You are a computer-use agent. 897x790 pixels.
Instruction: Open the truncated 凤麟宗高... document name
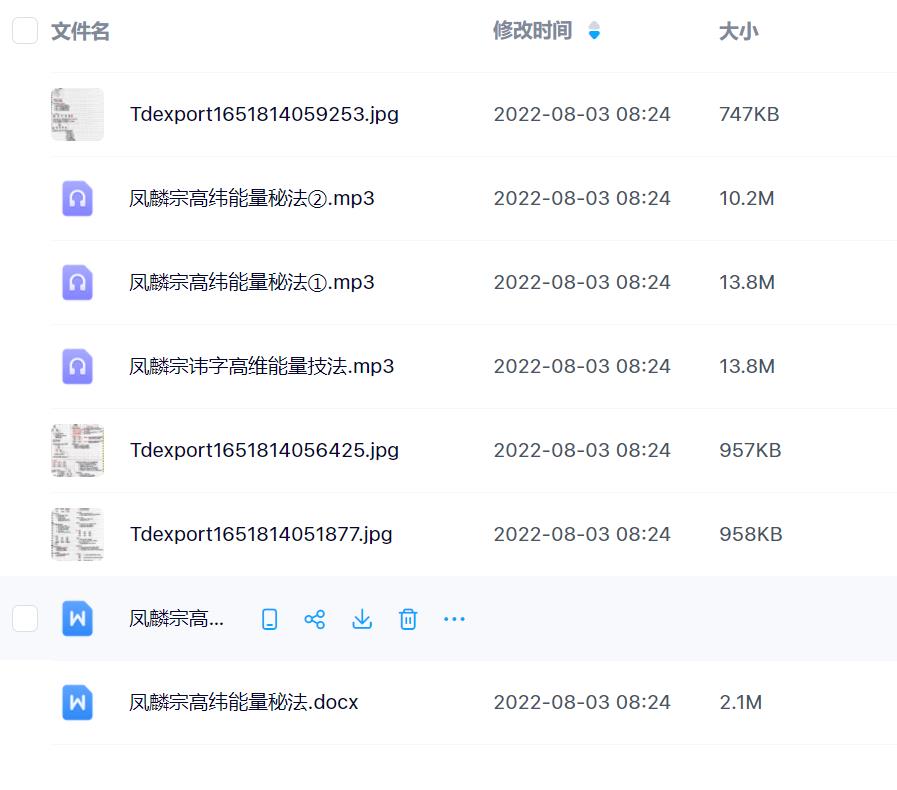(x=177, y=619)
